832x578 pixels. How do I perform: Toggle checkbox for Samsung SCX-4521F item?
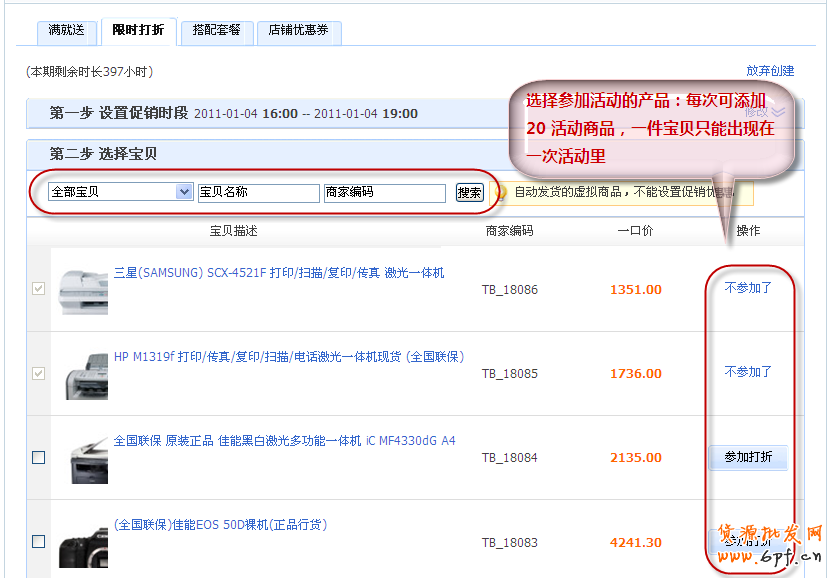pos(38,289)
